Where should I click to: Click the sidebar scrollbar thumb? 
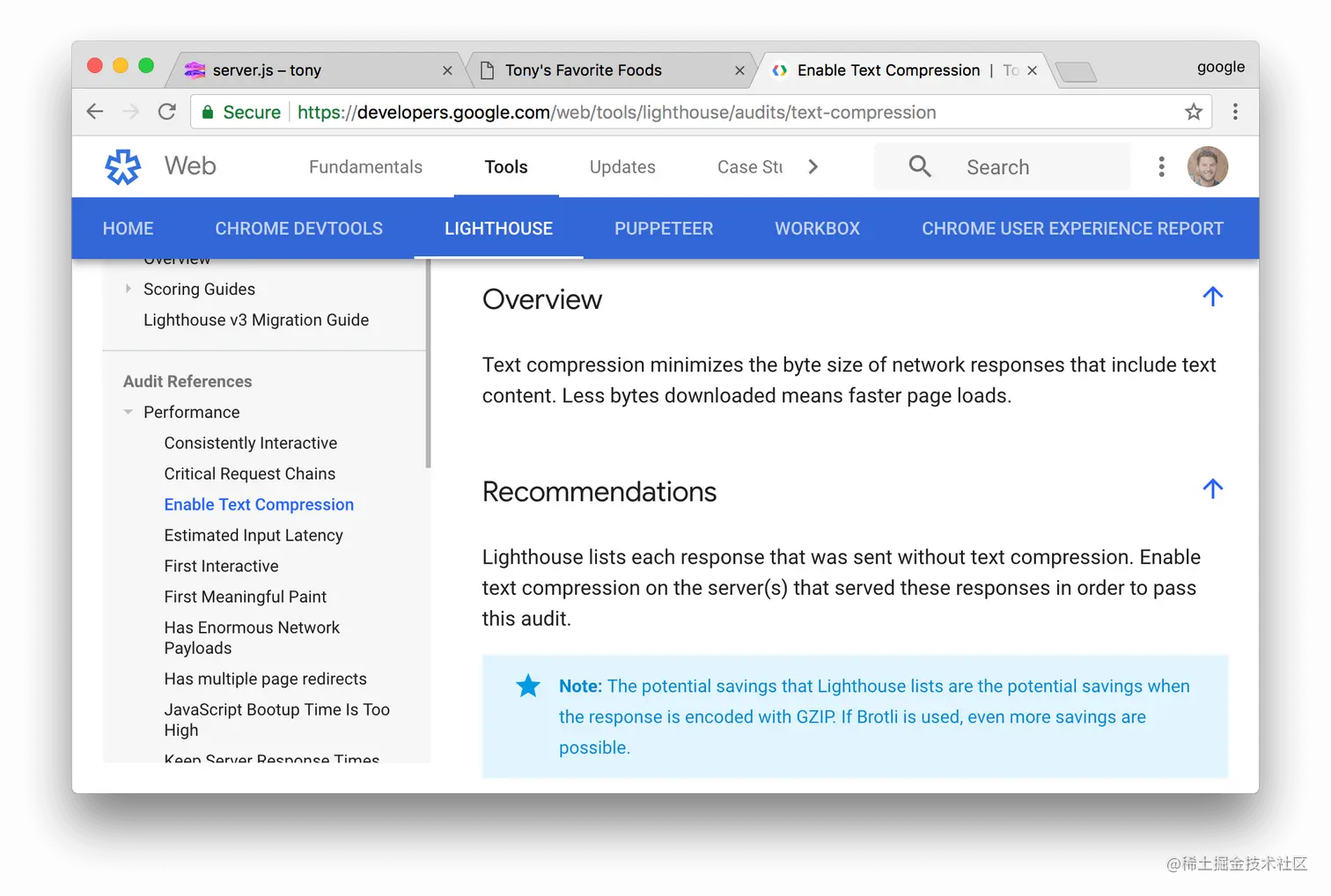click(429, 363)
